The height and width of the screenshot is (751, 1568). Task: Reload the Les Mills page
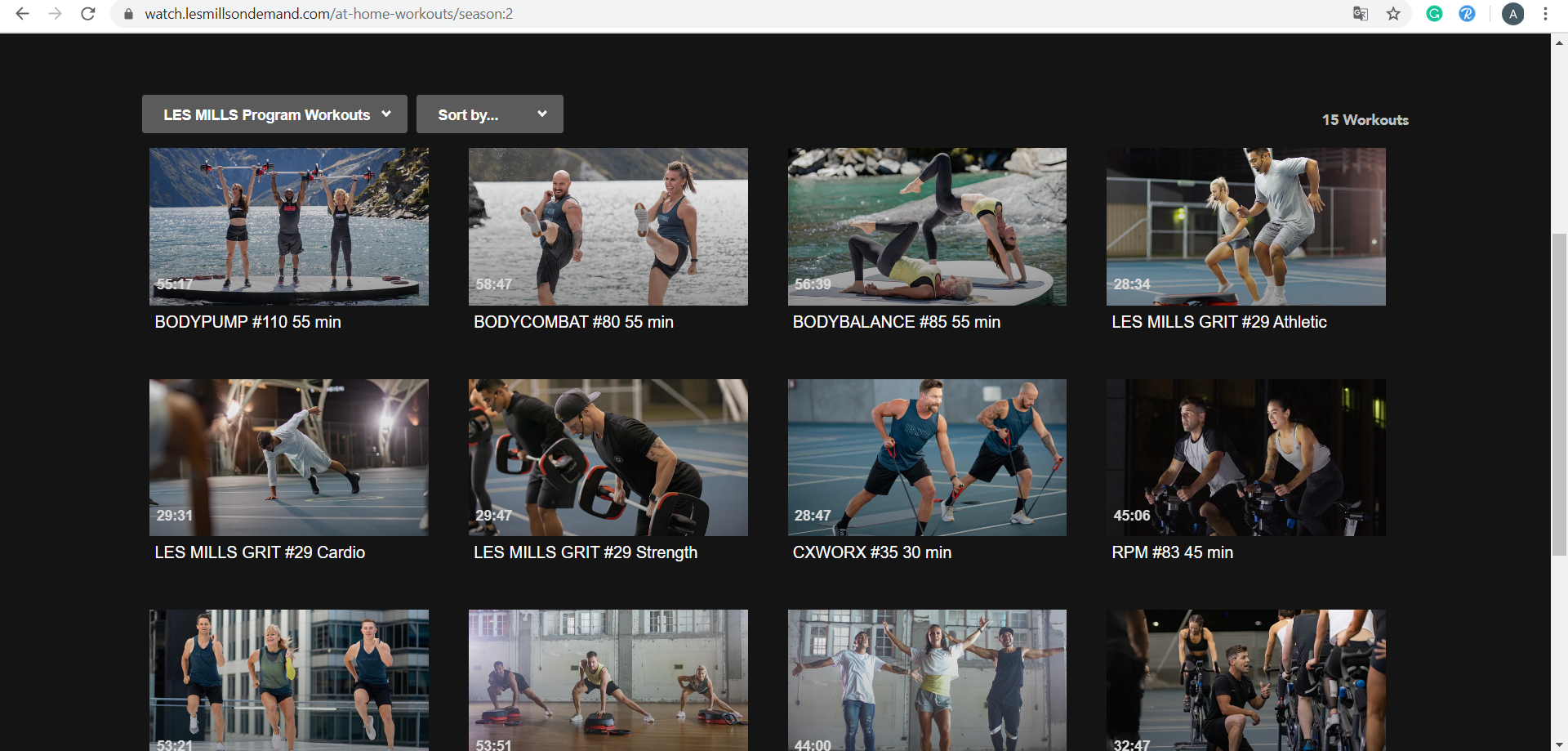[x=88, y=14]
